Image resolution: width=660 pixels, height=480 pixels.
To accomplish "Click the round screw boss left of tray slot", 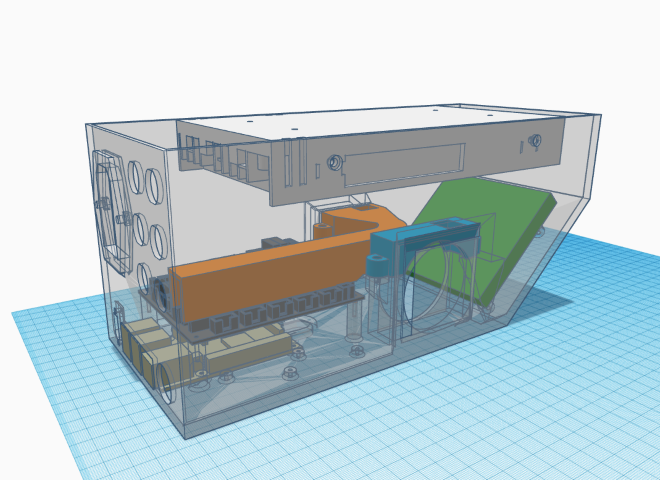I will (x=334, y=162).
